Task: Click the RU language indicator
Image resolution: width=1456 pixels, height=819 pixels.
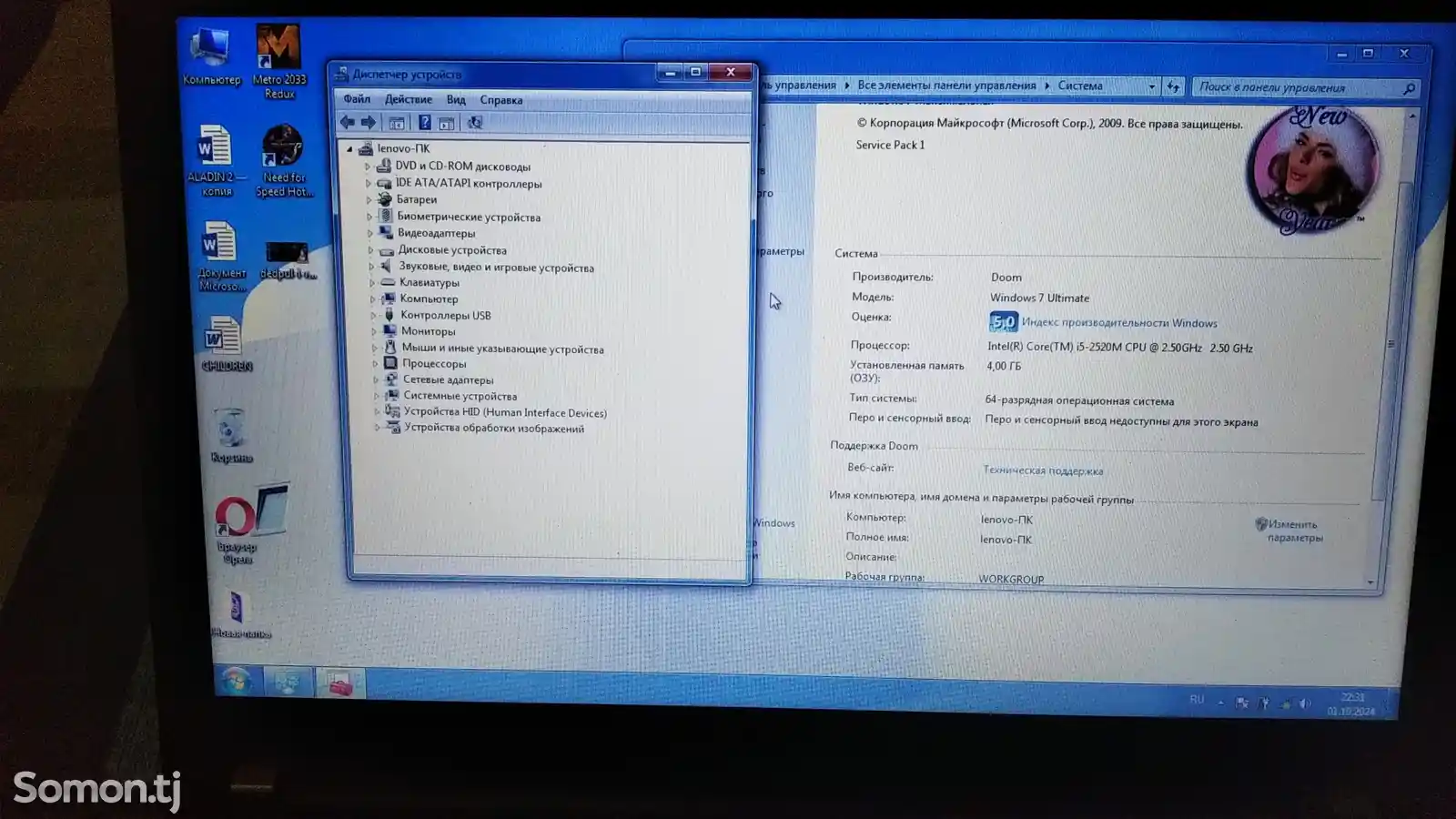Action: (1197, 700)
